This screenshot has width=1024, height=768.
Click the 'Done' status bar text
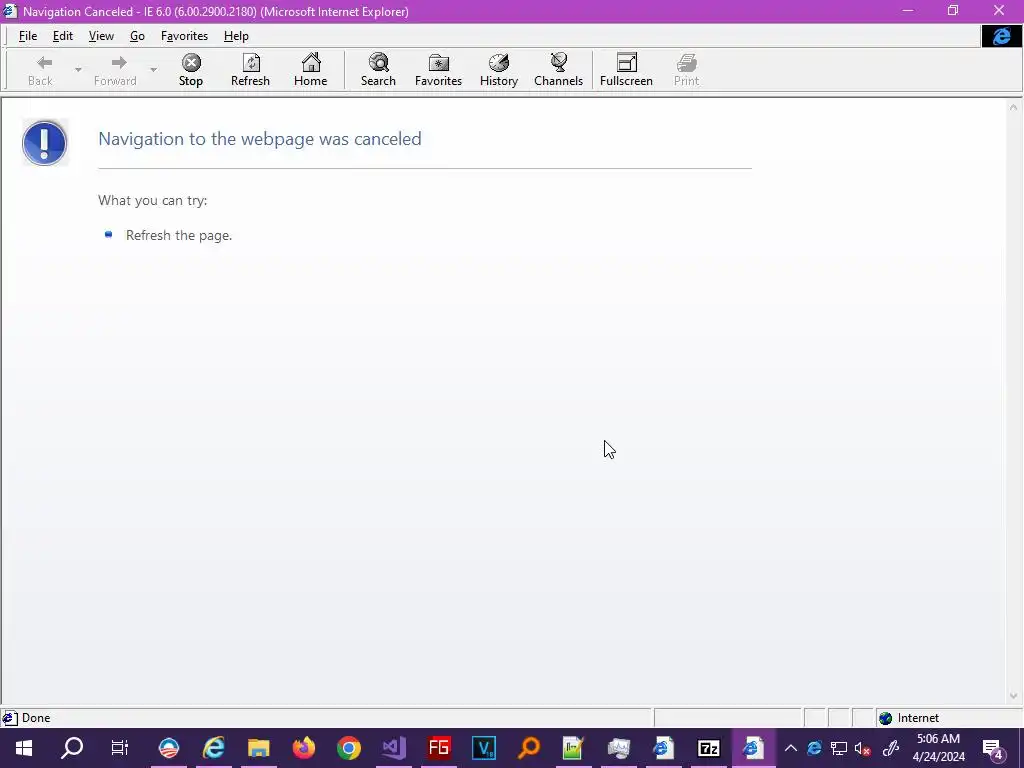pyautogui.click(x=36, y=718)
